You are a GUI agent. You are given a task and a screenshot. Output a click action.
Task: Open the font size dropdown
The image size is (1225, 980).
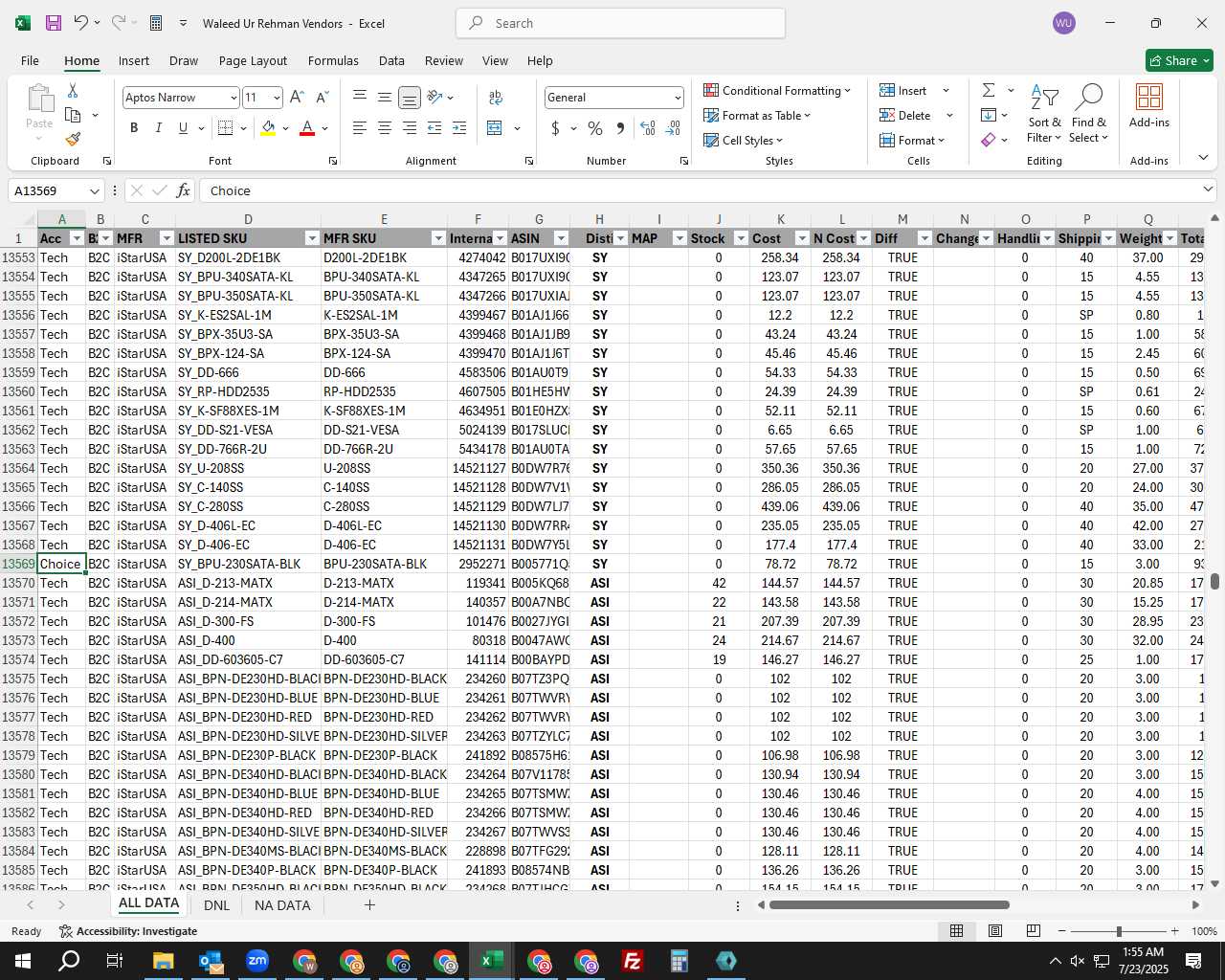(x=277, y=98)
